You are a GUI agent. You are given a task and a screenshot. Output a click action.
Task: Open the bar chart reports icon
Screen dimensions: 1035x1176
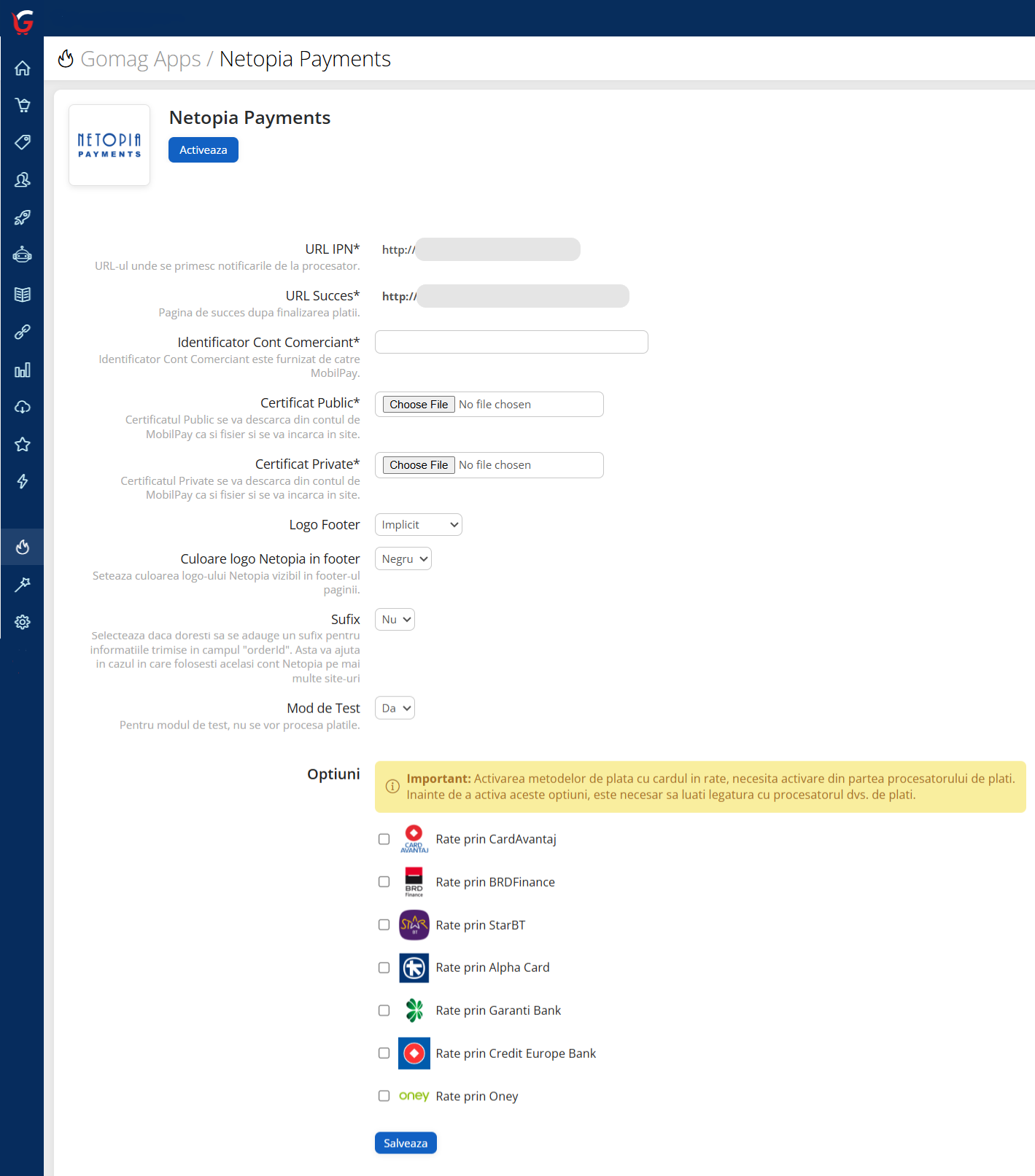(x=23, y=370)
